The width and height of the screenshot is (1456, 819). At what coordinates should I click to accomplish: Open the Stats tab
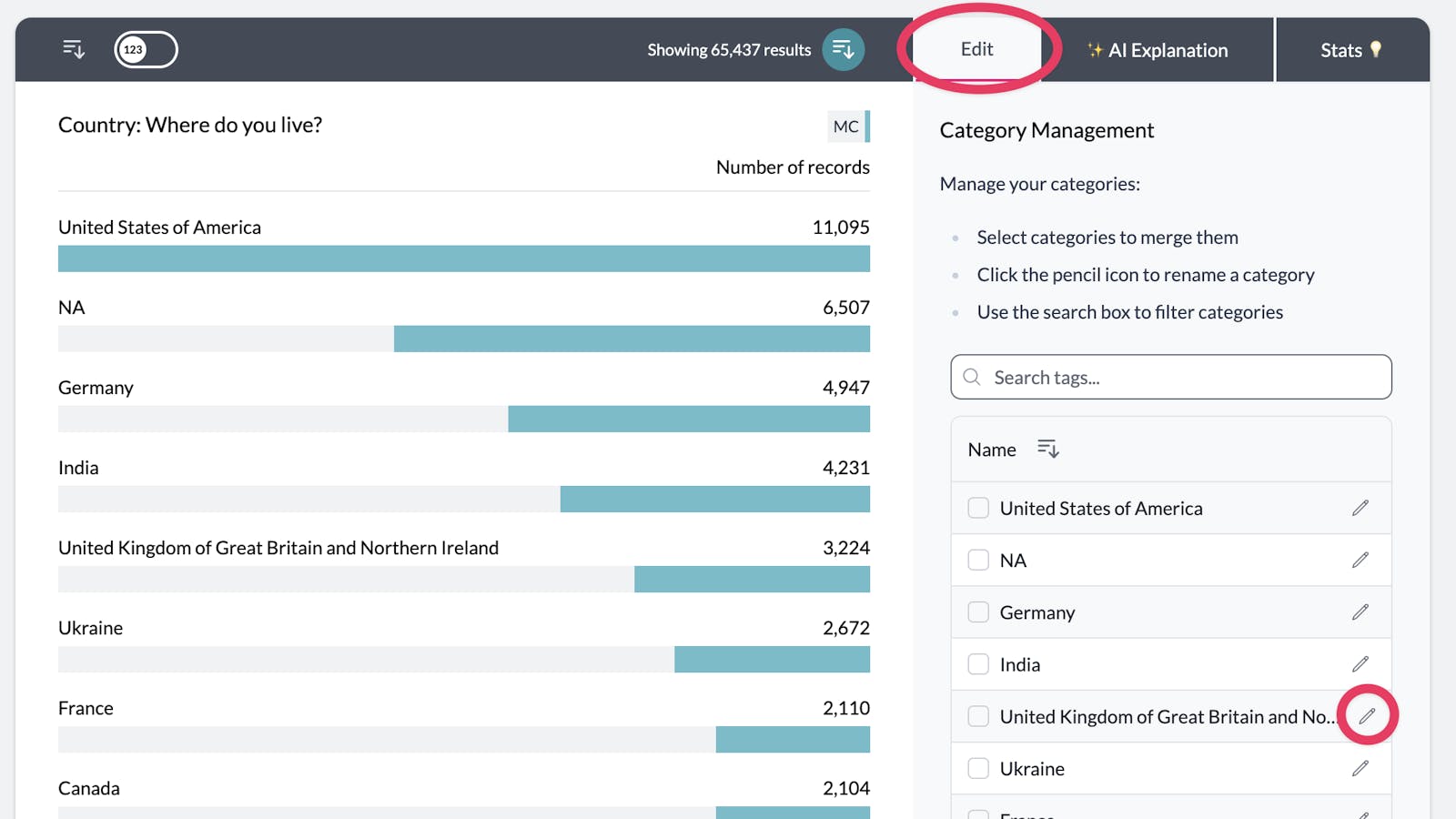click(x=1351, y=50)
